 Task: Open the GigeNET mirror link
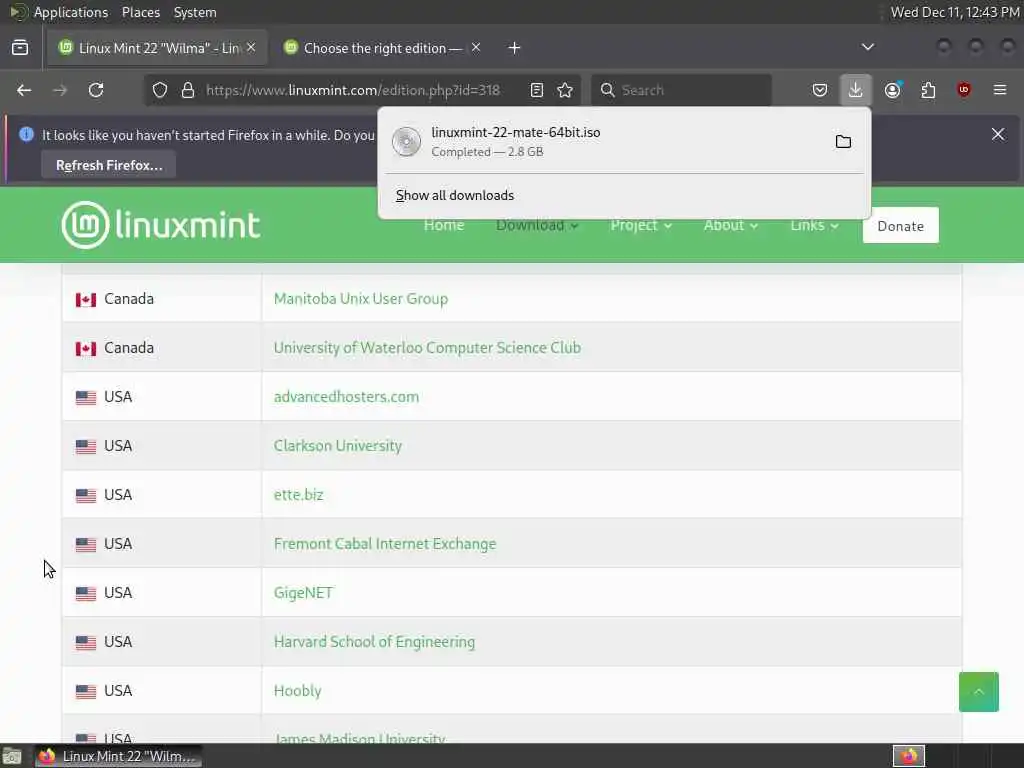tap(303, 593)
